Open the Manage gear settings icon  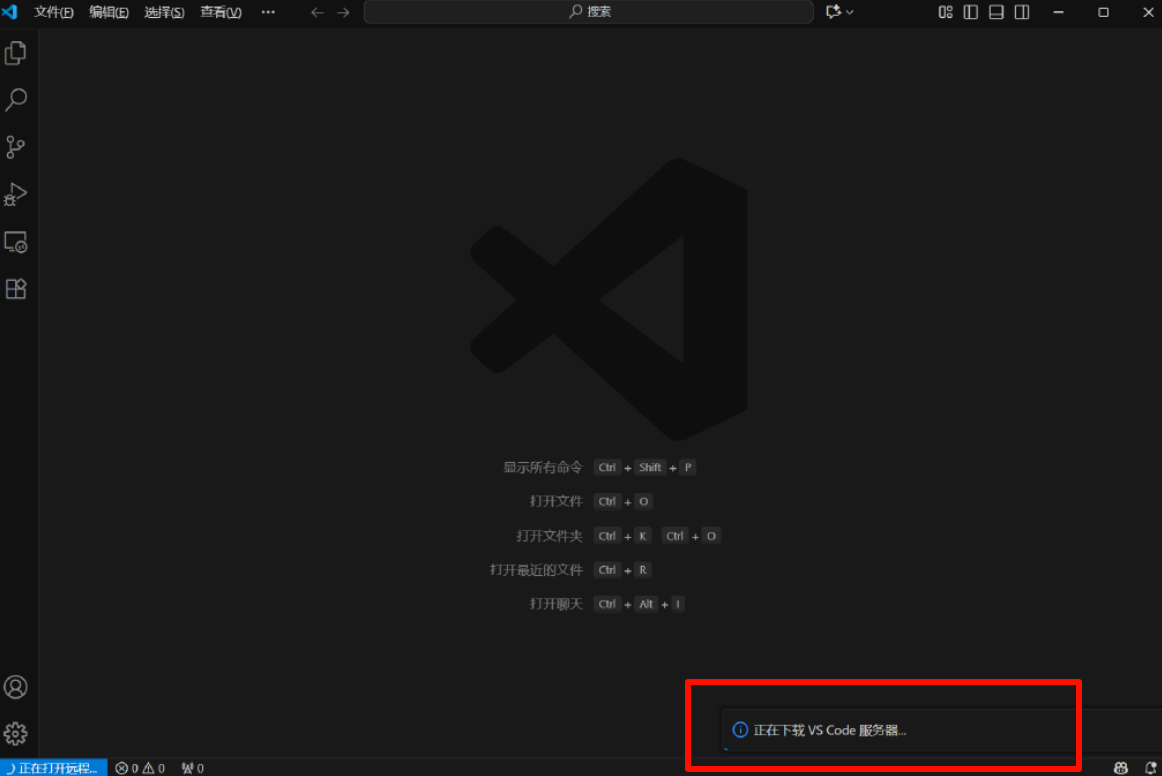(x=16, y=734)
